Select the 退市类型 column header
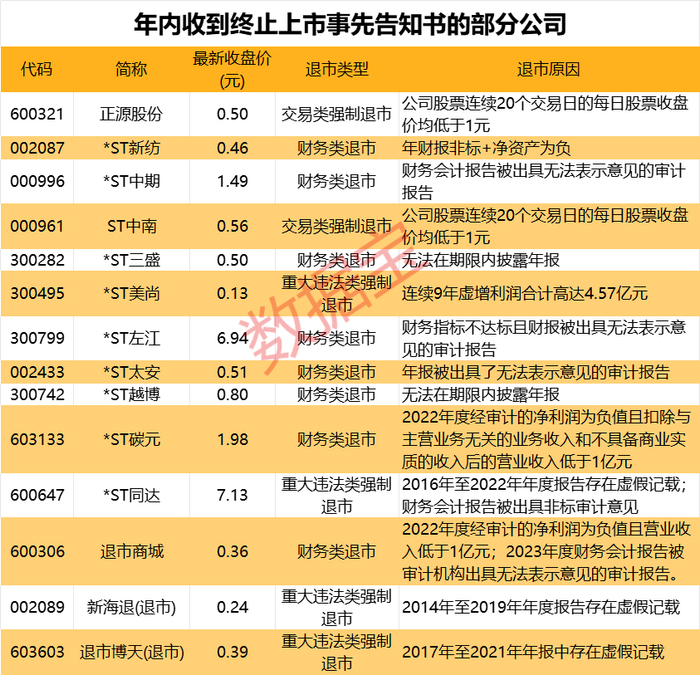Viewport: 700px width, 675px height. [337, 69]
